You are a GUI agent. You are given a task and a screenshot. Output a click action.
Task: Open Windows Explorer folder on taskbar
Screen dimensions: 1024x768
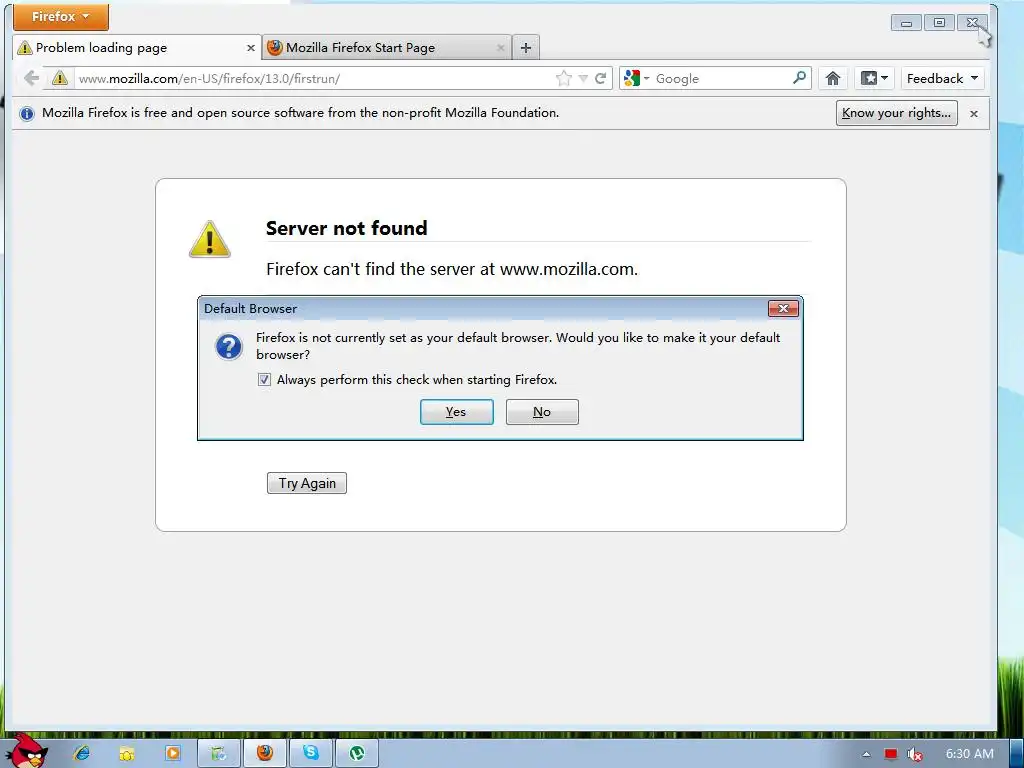127,754
